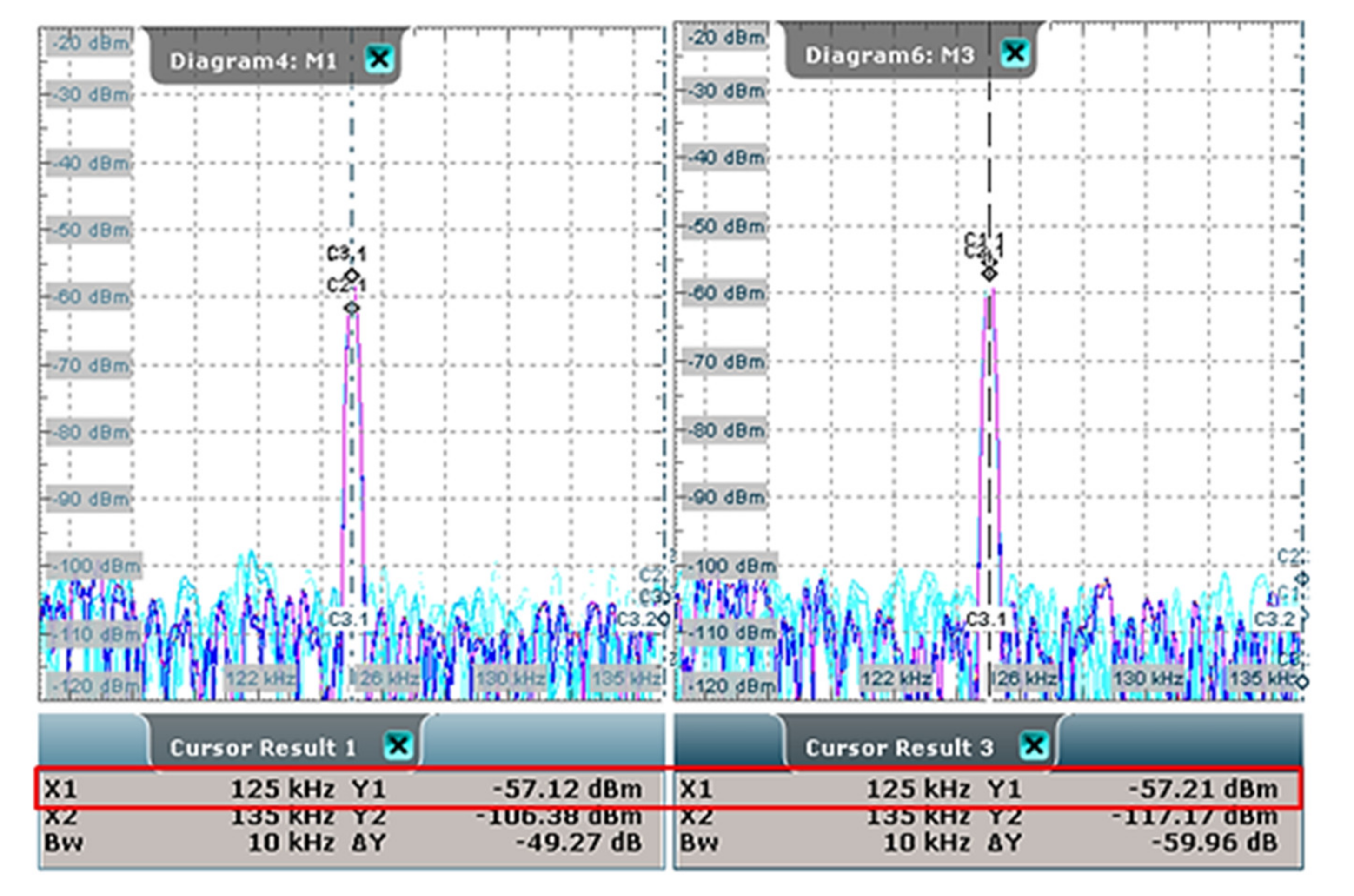Click the 125 kHz X1 value in Cursor Result 3
This screenshot has height=896, width=1354.
(918, 789)
